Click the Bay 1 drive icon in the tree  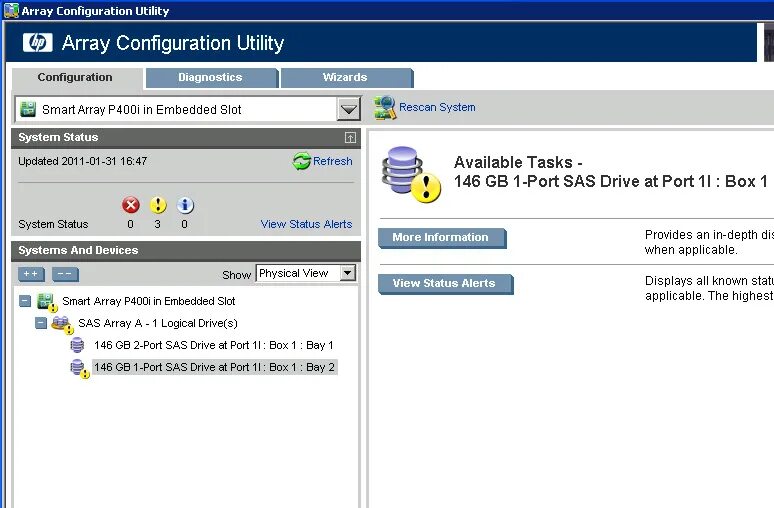(x=77, y=345)
